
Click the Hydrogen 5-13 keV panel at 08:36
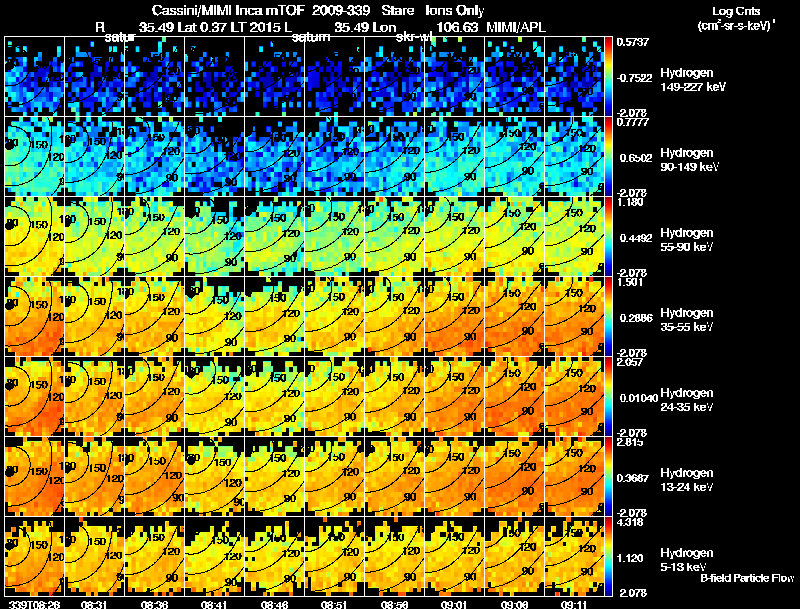[x=155, y=556]
